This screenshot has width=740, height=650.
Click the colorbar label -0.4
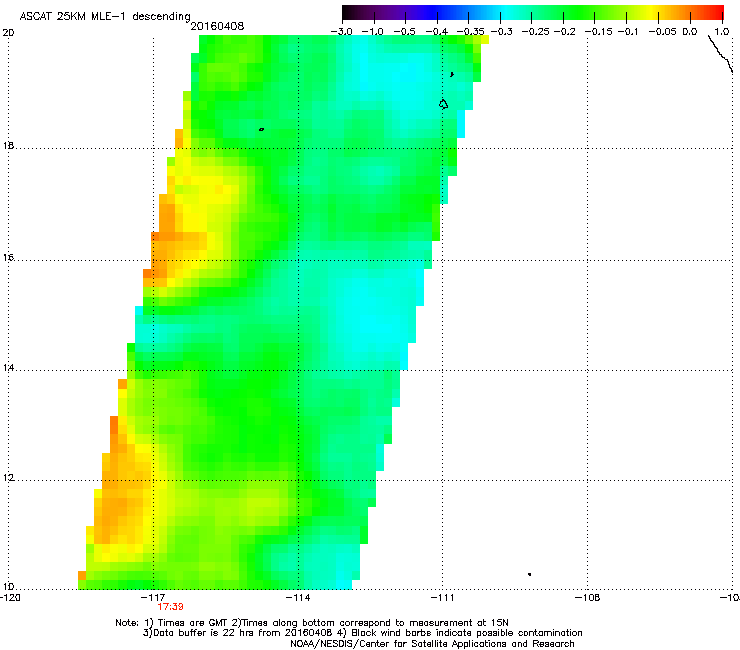pos(437,32)
